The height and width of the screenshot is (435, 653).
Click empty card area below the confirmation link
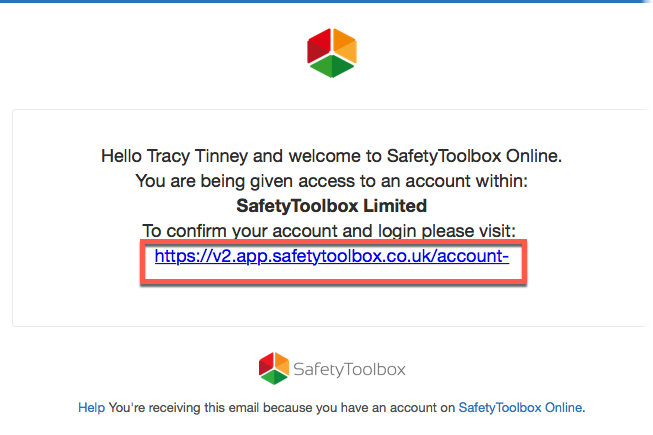[332, 303]
